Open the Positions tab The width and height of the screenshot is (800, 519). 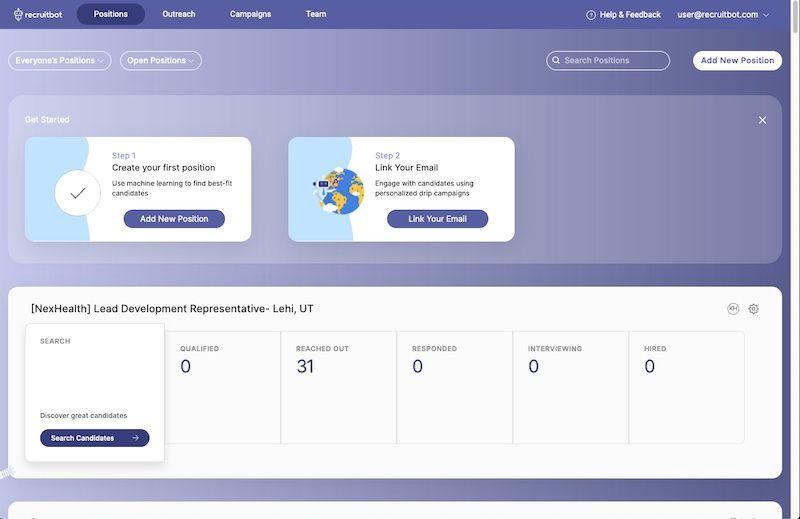pos(111,14)
